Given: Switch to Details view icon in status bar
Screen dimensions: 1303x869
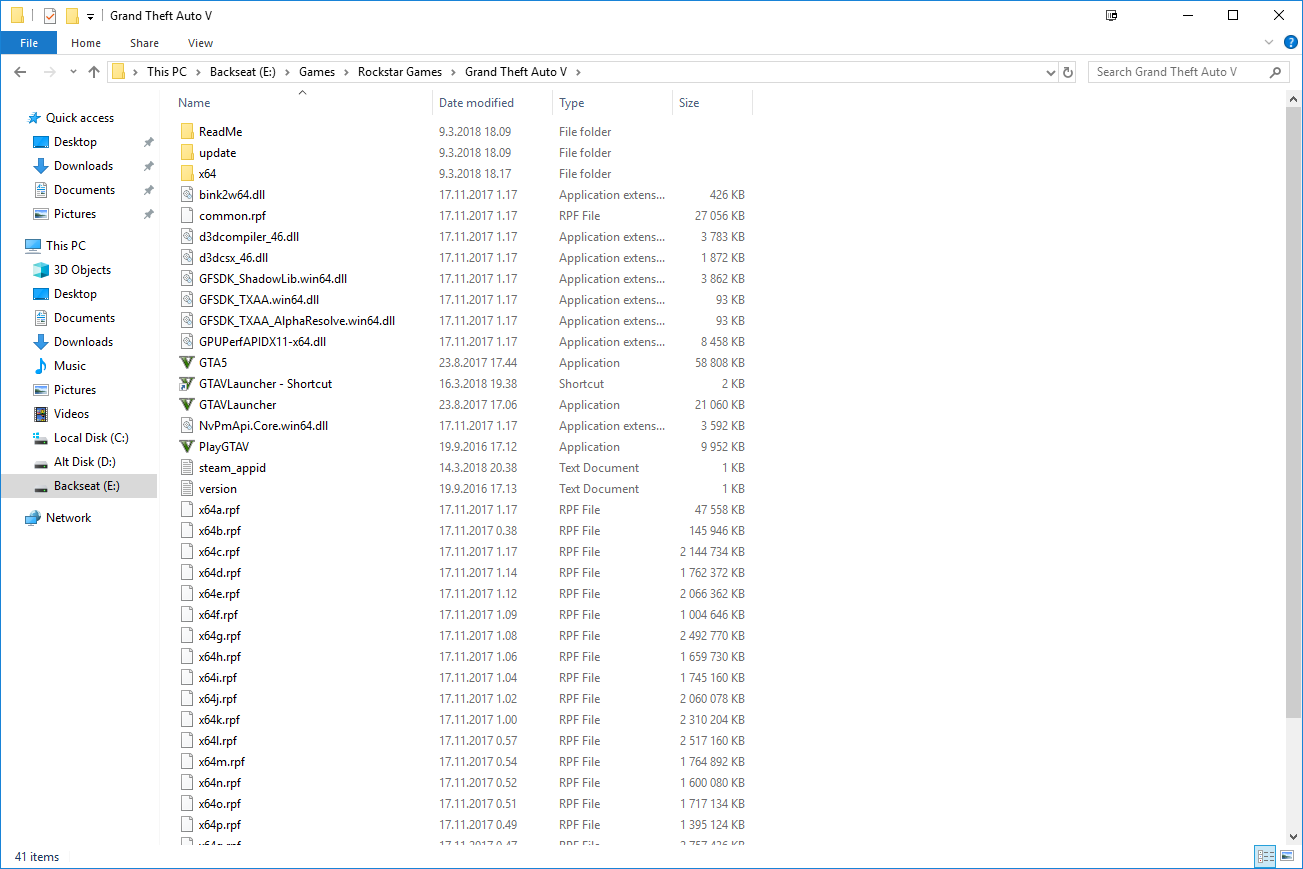Looking at the screenshot, I should click(x=1265, y=857).
